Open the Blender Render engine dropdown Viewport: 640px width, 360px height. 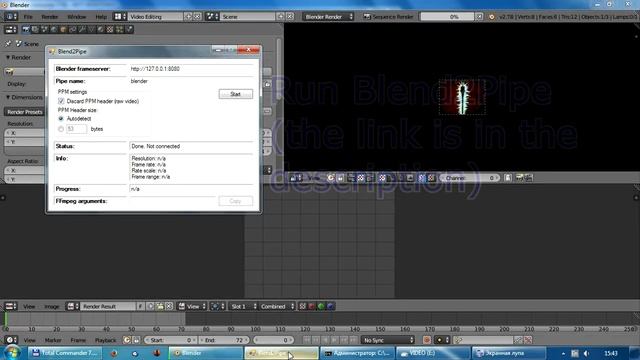pyautogui.click(x=329, y=17)
